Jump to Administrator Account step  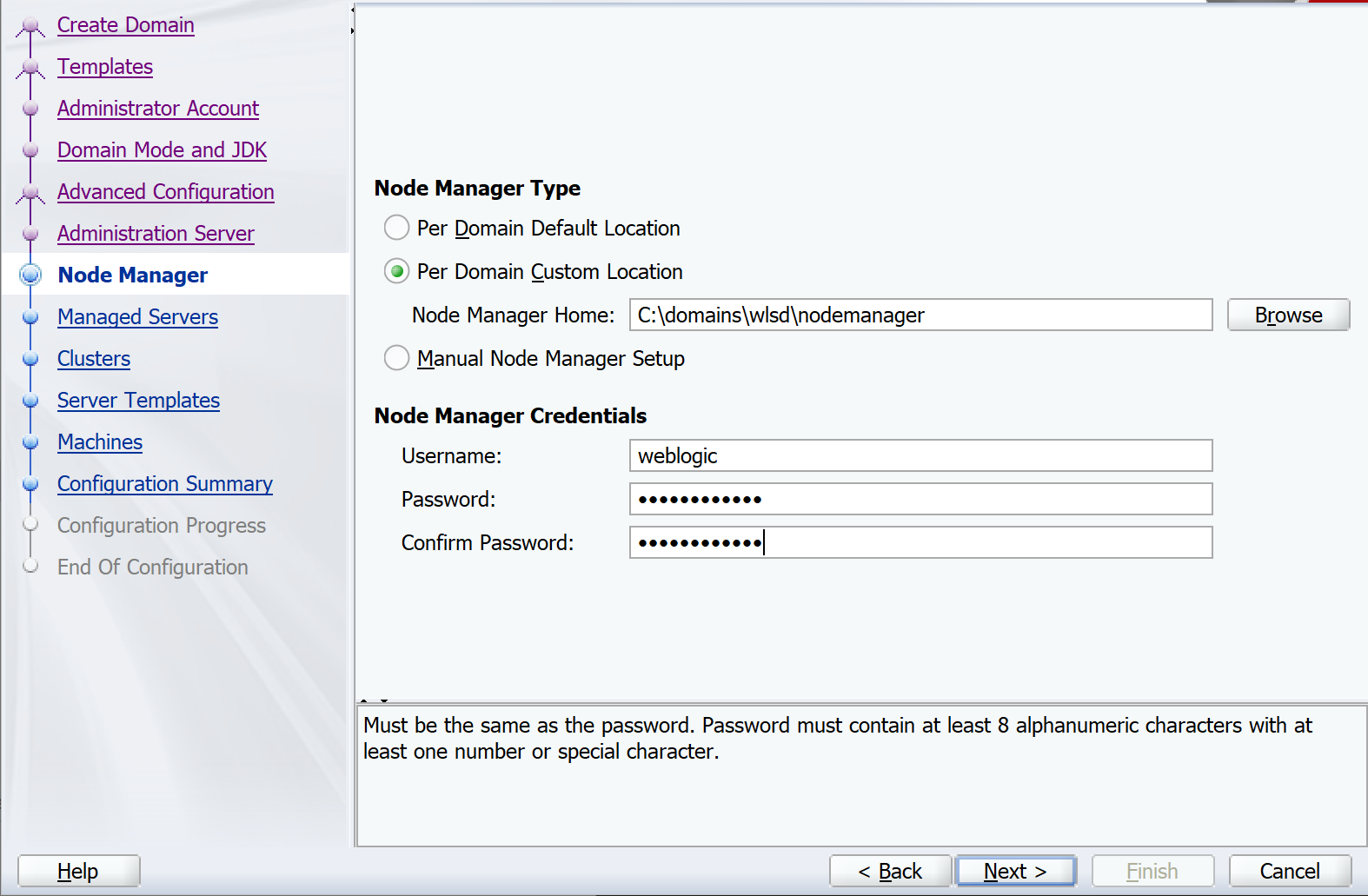157,109
